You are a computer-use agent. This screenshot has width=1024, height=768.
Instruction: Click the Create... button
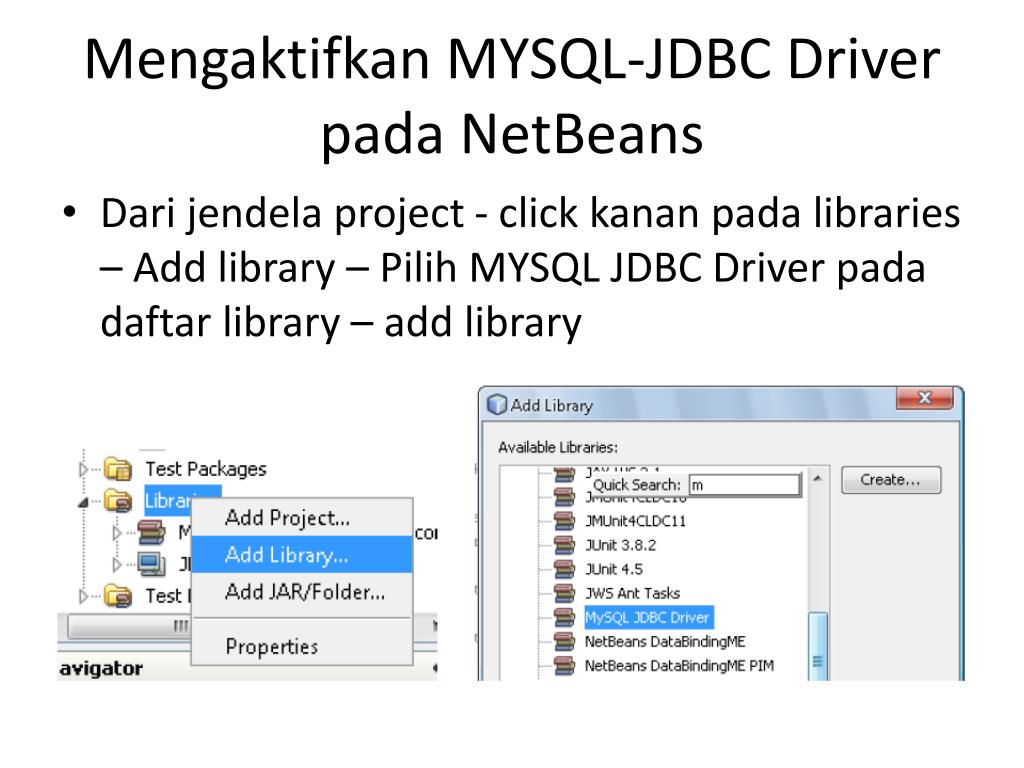click(x=891, y=480)
